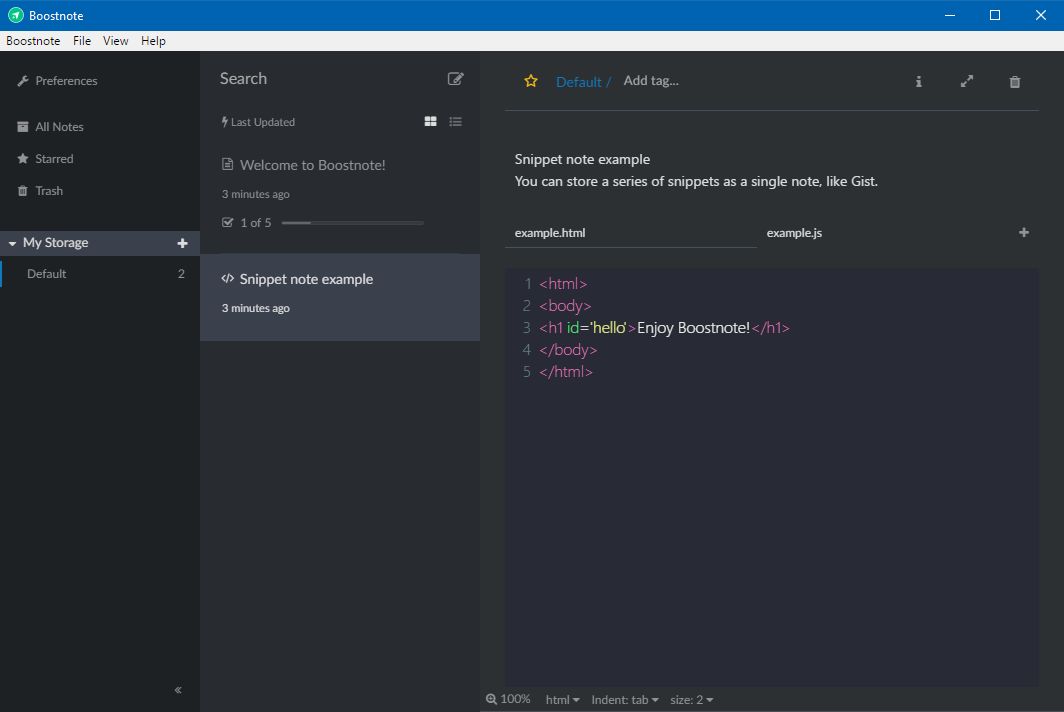Switch to the example.js snippet tab

883,233
